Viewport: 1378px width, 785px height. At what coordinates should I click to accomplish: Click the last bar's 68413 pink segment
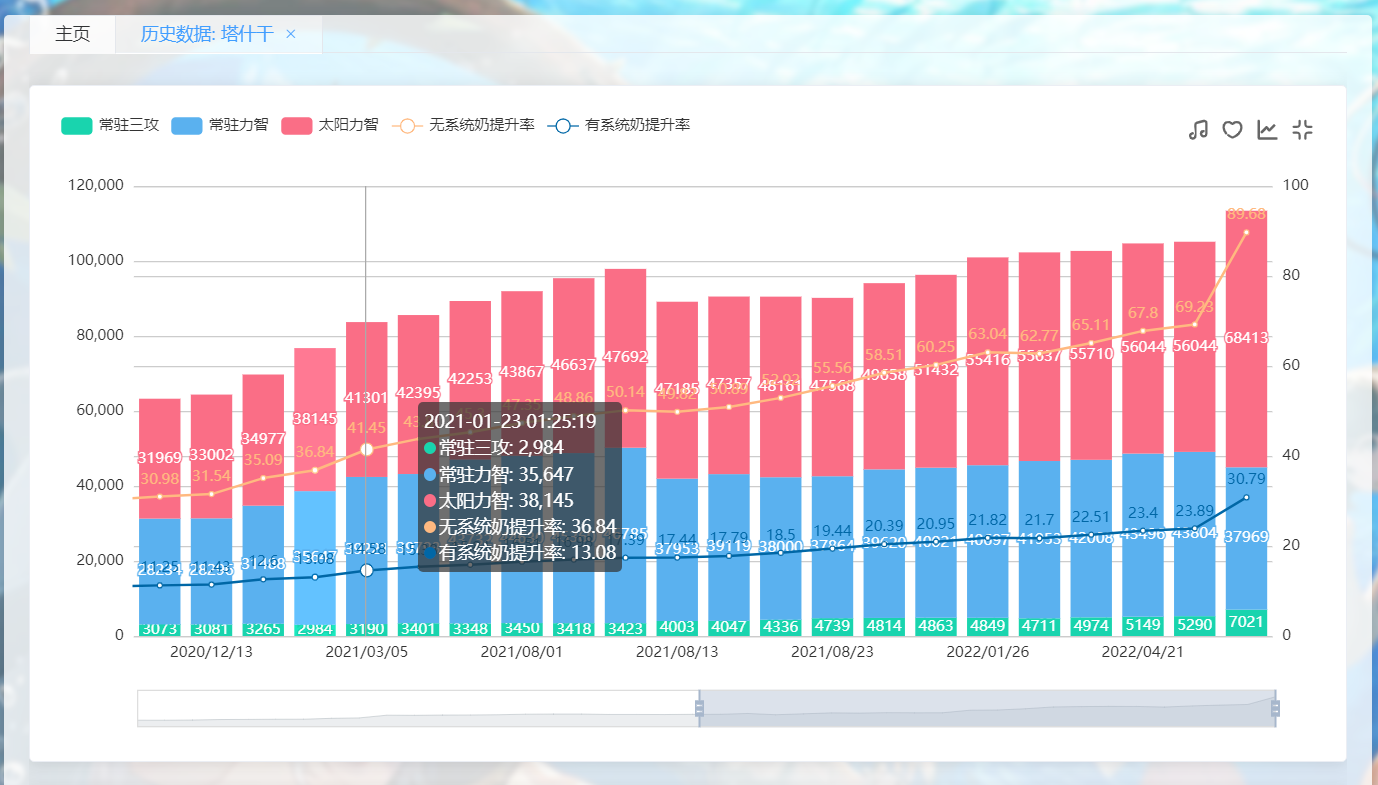pos(1246,339)
